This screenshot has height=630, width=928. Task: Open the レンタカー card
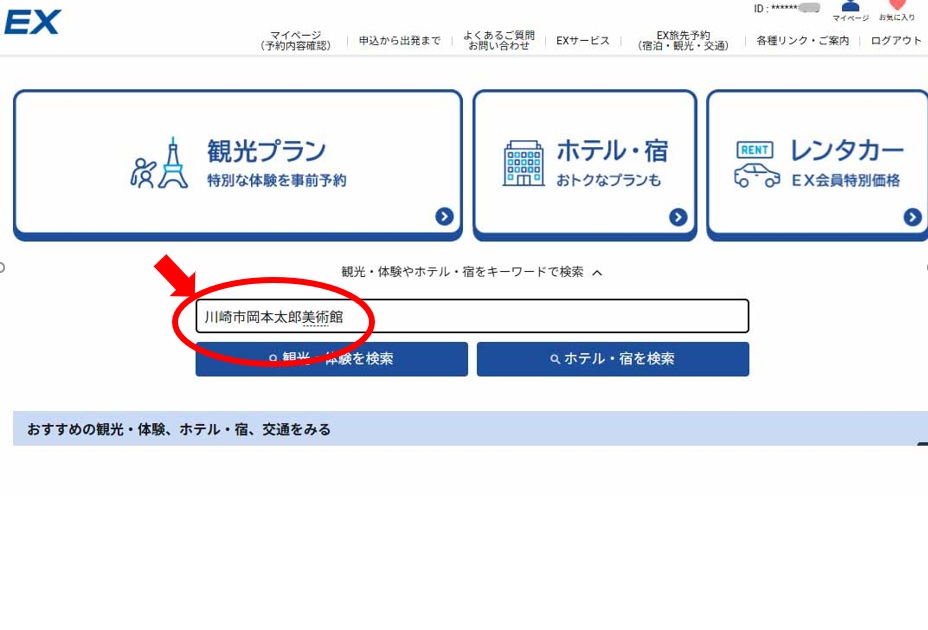pyautogui.click(x=817, y=165)
